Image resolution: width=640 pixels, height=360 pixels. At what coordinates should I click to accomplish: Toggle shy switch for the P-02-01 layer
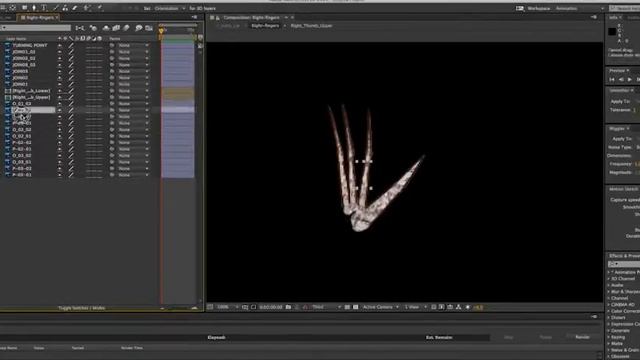point(60,149)
